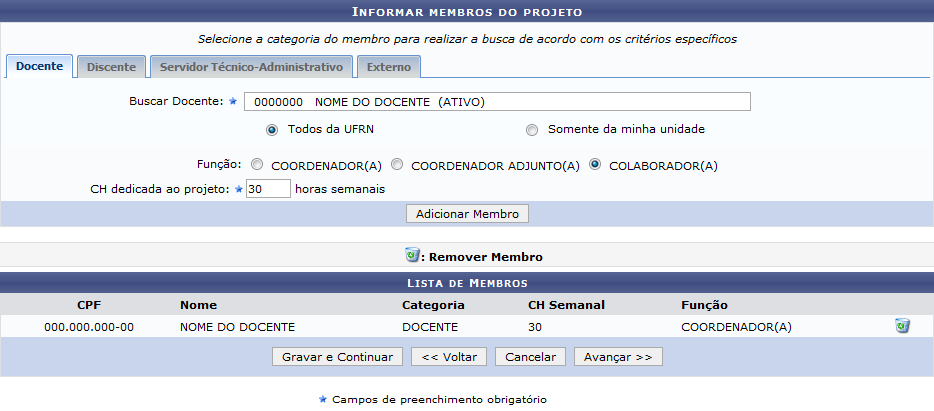Switch to the Externo tab

click(x=389, y=67)
